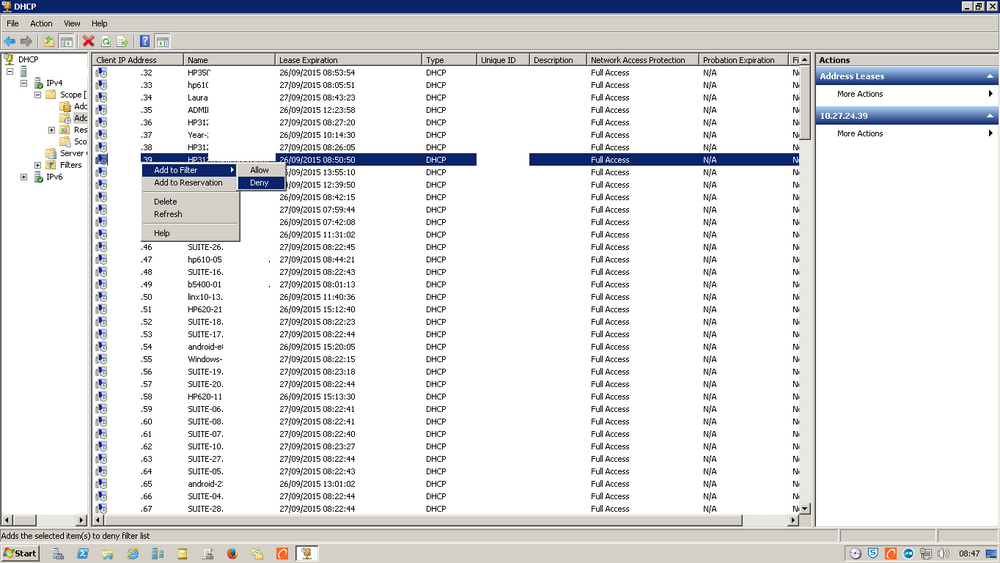The height and width of the screenshot is (563, 1000).
Task: Select the server icon node under DHCP
Action: (24, 71)
